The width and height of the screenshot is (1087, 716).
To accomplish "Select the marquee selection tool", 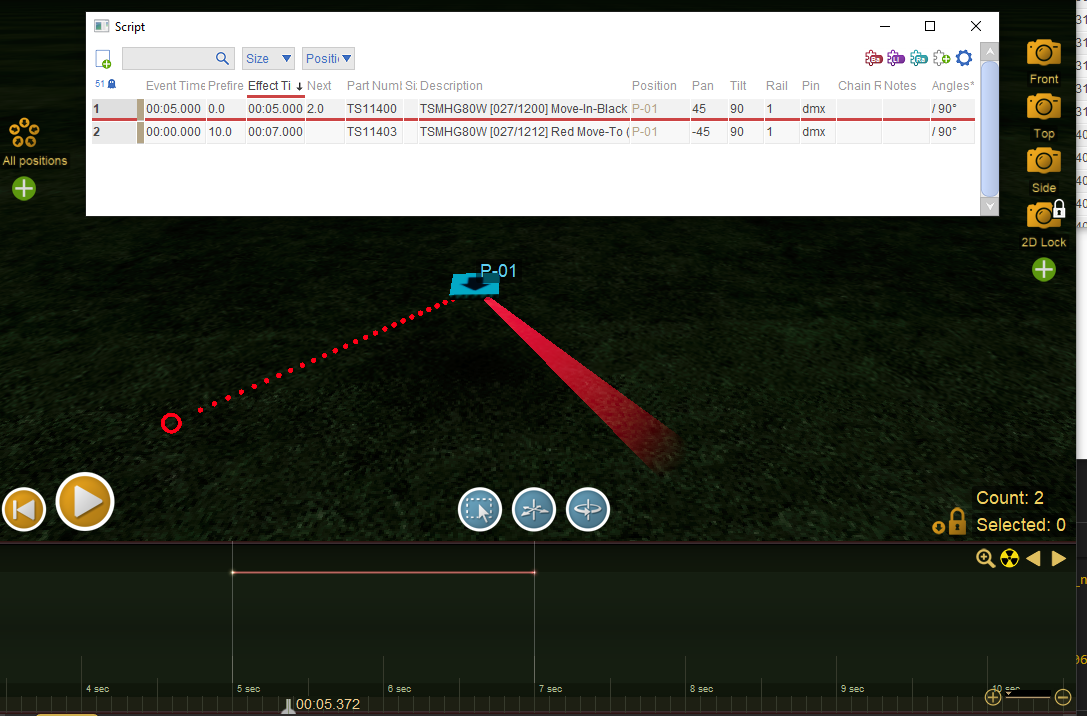I will tap(480, 510).
